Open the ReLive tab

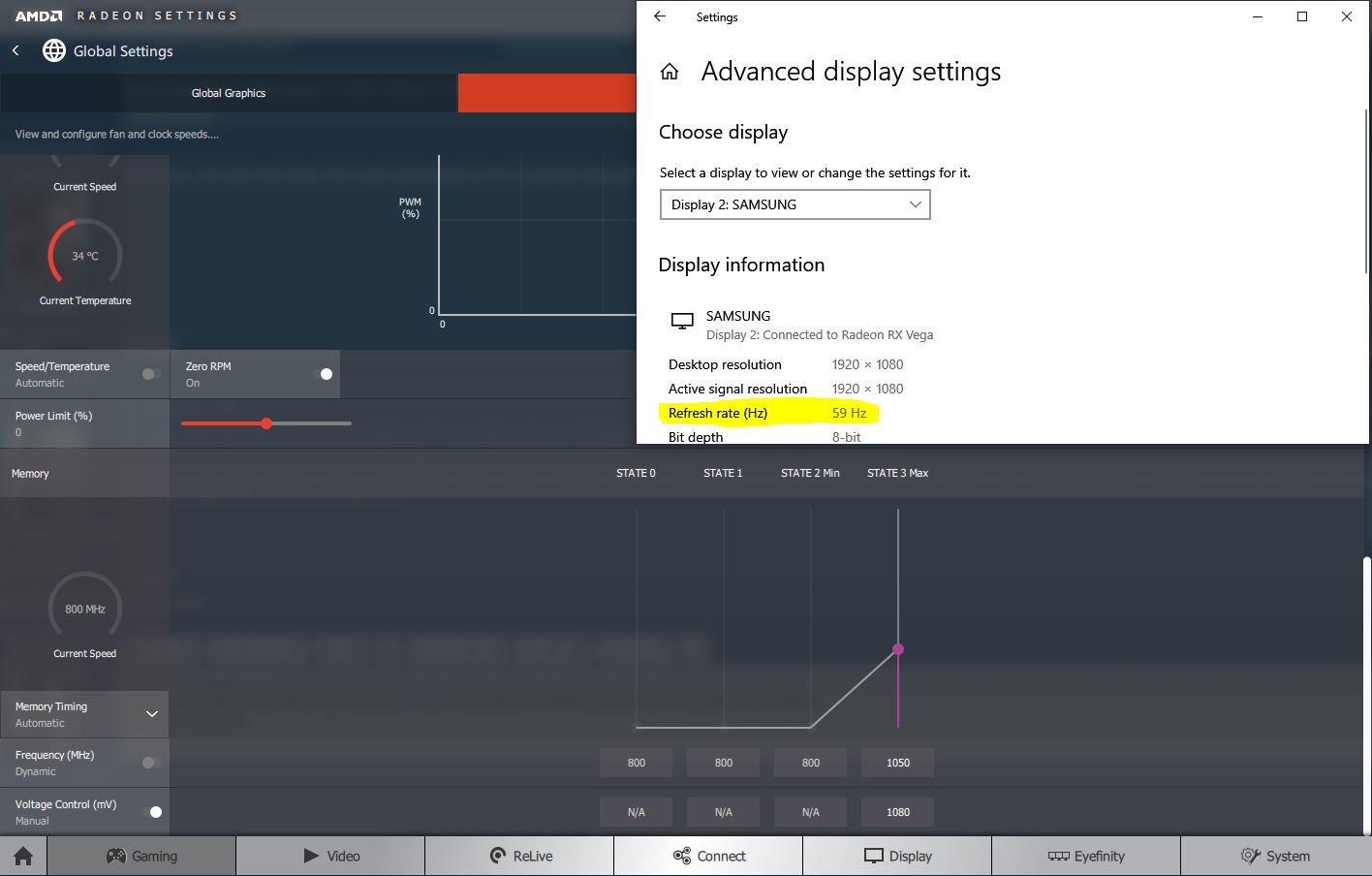click(x=519, y=856)
